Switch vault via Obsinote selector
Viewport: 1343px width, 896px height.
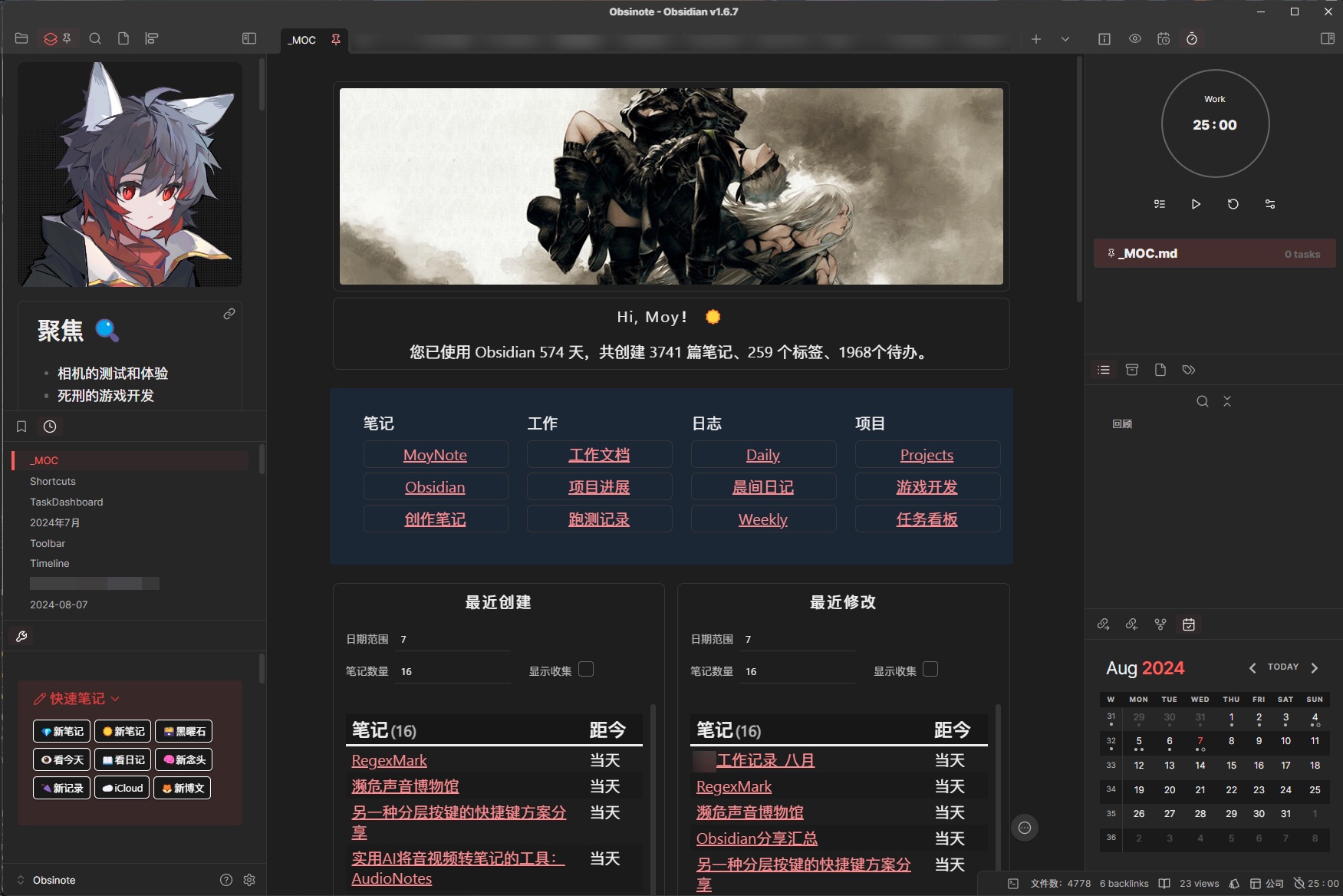tap(46, 880)
